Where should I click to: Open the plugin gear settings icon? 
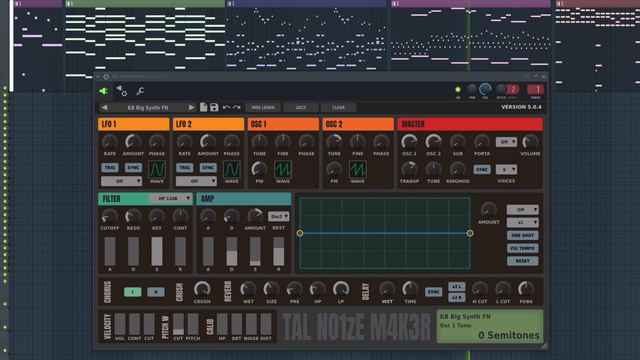click(122, 91)
